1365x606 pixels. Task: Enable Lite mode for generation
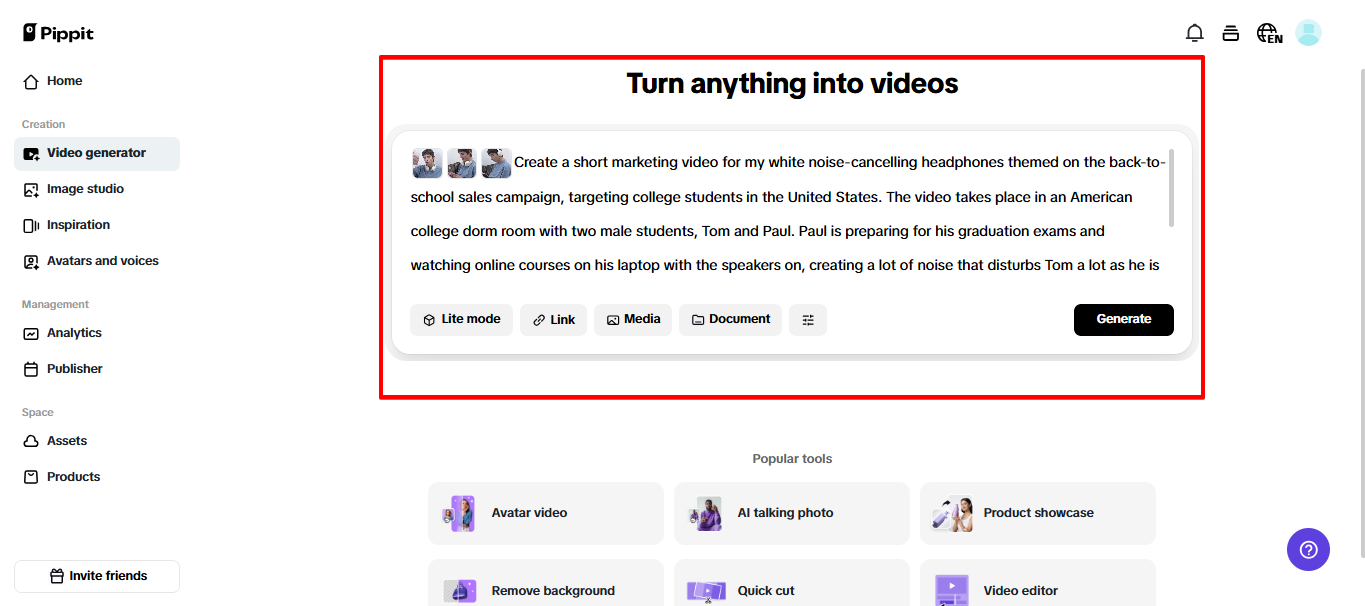click(x=461, y=319)
